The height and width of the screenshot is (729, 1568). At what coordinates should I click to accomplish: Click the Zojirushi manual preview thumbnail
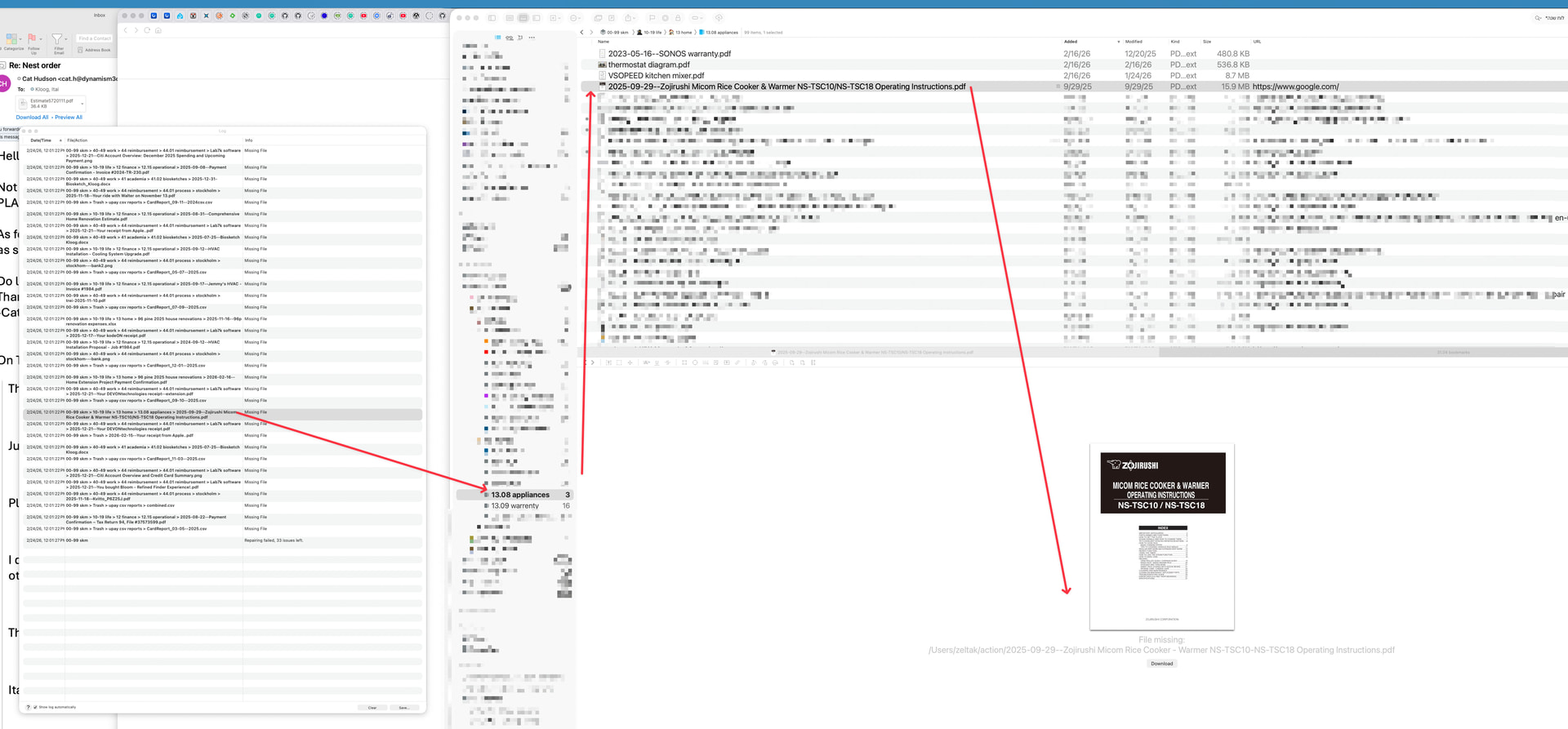(1161, 536)
